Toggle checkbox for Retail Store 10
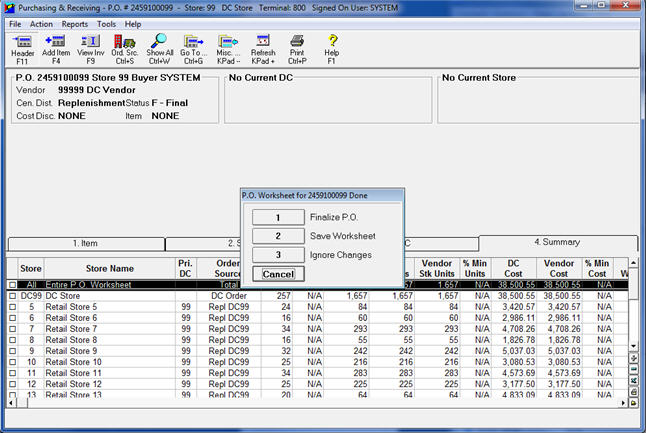This screenshot has height=433, width=646. [12, 361]
